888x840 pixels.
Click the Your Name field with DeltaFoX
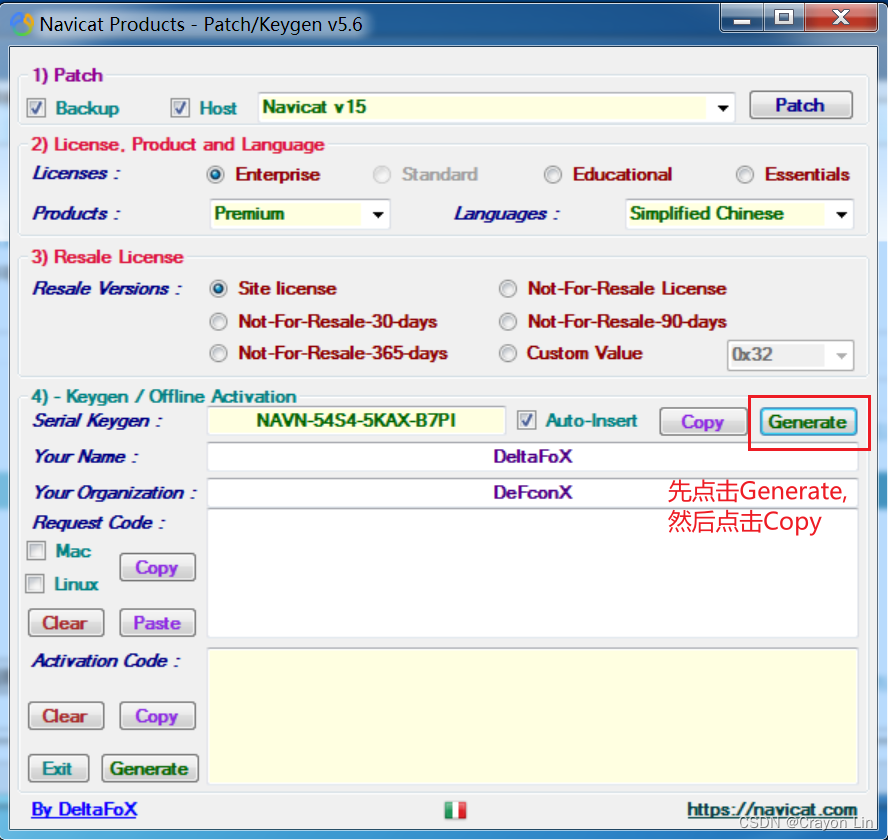tap(532, 457)
